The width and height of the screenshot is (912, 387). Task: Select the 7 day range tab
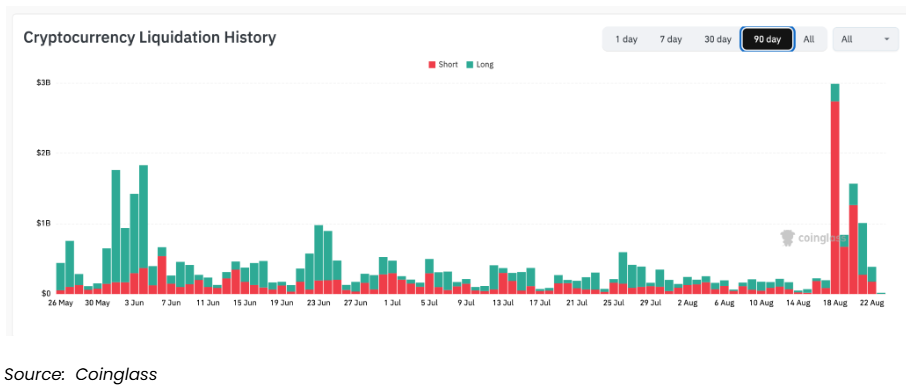[671, 40]
